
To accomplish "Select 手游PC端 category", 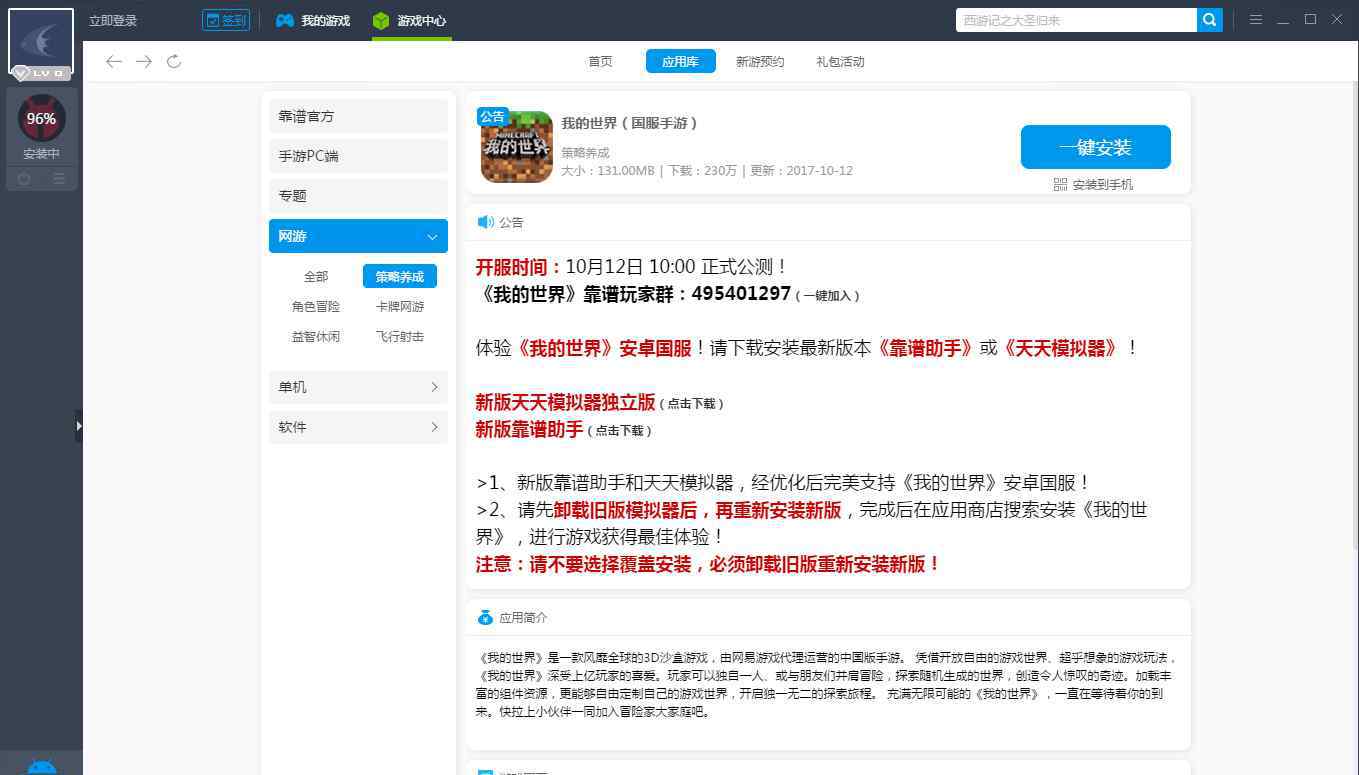I will click(x=358, y=156).
